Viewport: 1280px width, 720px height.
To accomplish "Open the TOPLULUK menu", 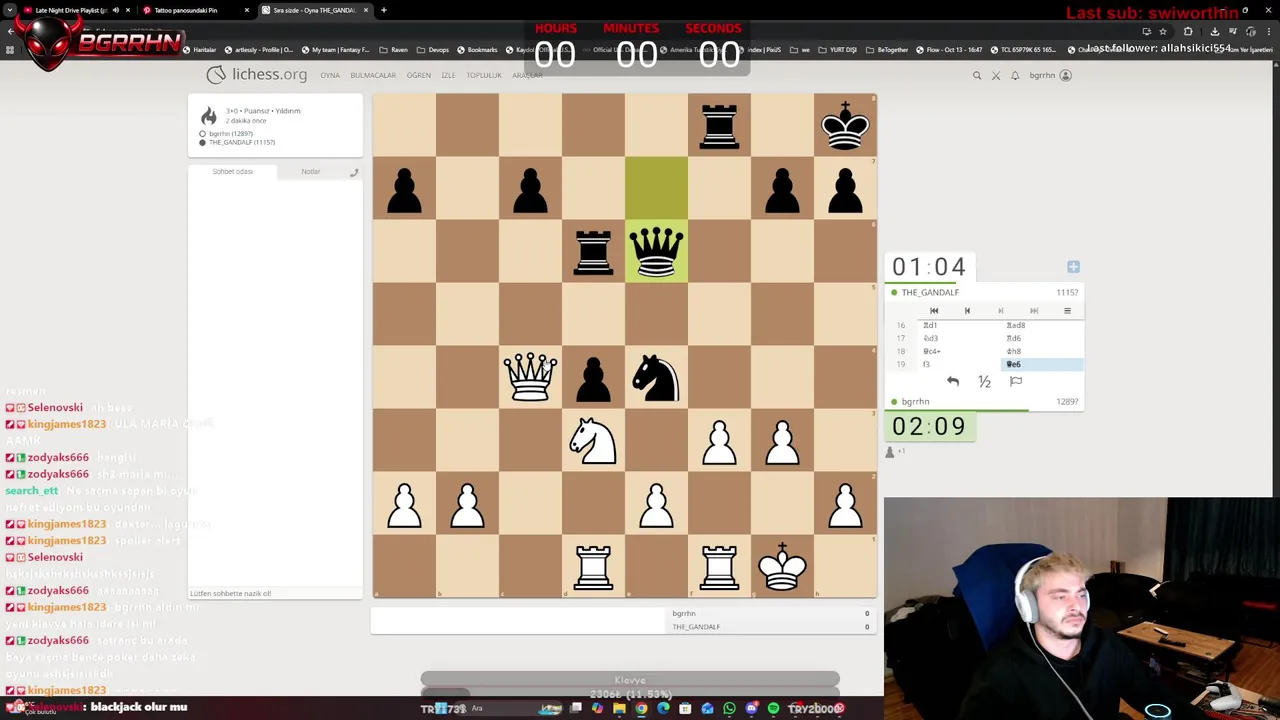I will point(484,75).
